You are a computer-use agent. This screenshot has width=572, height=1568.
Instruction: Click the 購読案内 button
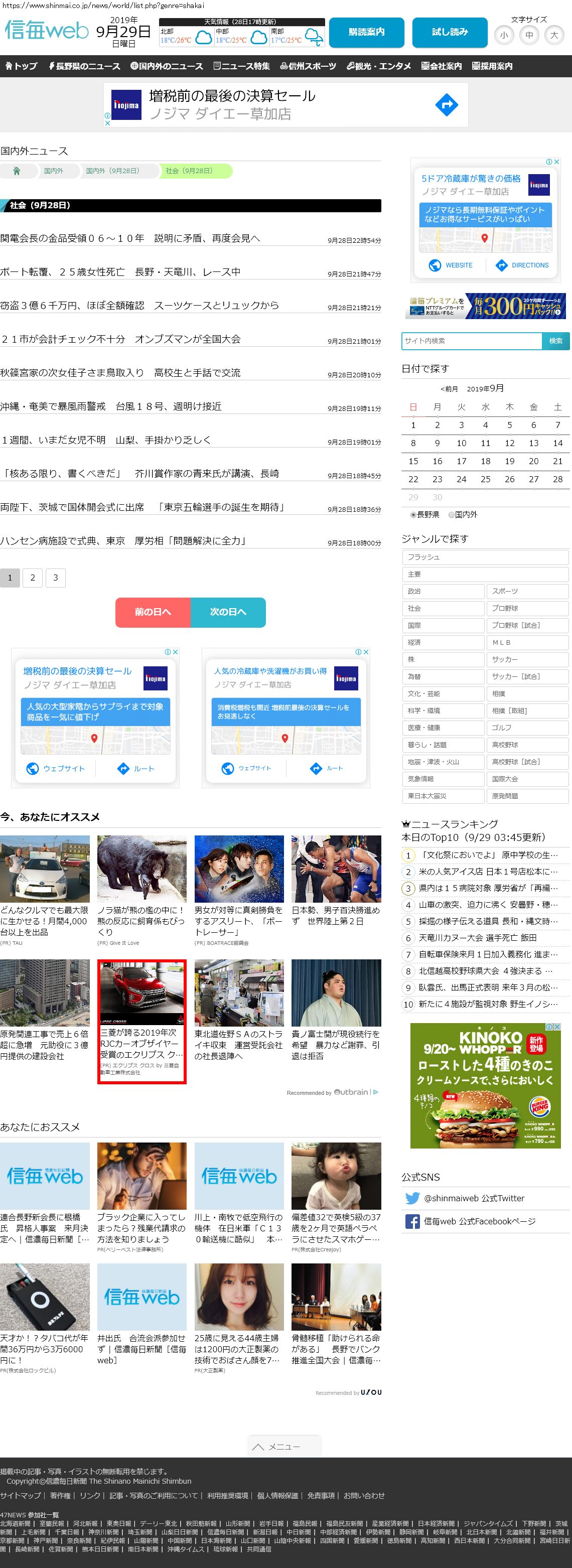pyautogui.click(x=366, y=32)
